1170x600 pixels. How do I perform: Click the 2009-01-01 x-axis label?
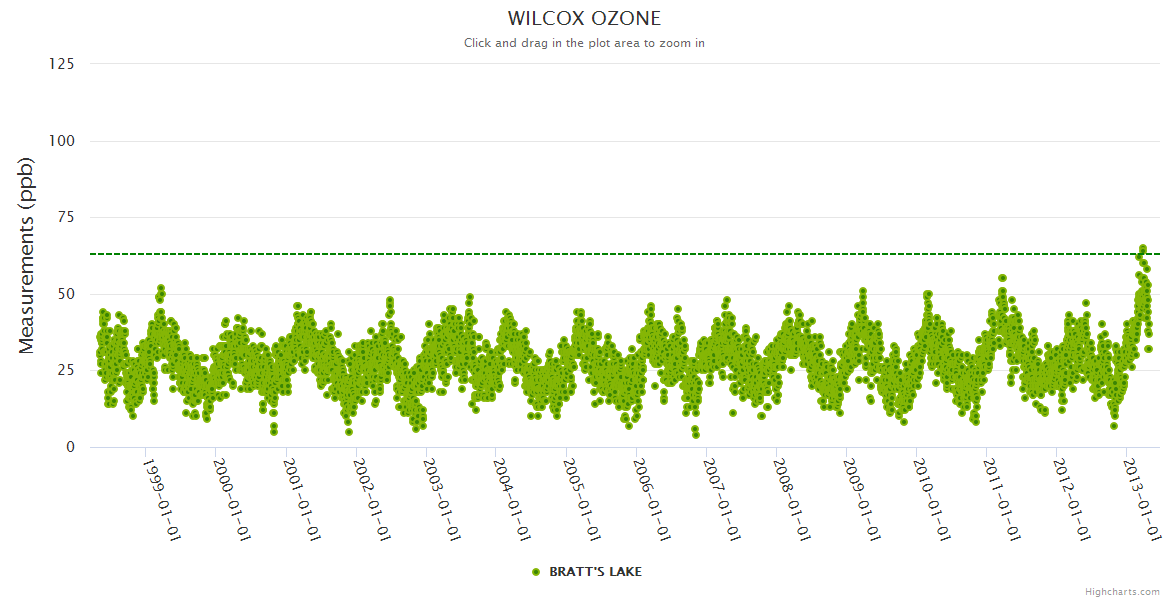(x=861, y=499)
